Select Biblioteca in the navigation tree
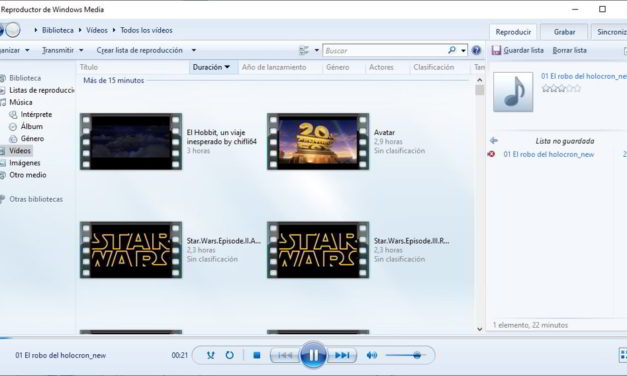Screen dimensions: 627x376 [x=24, y=78]
